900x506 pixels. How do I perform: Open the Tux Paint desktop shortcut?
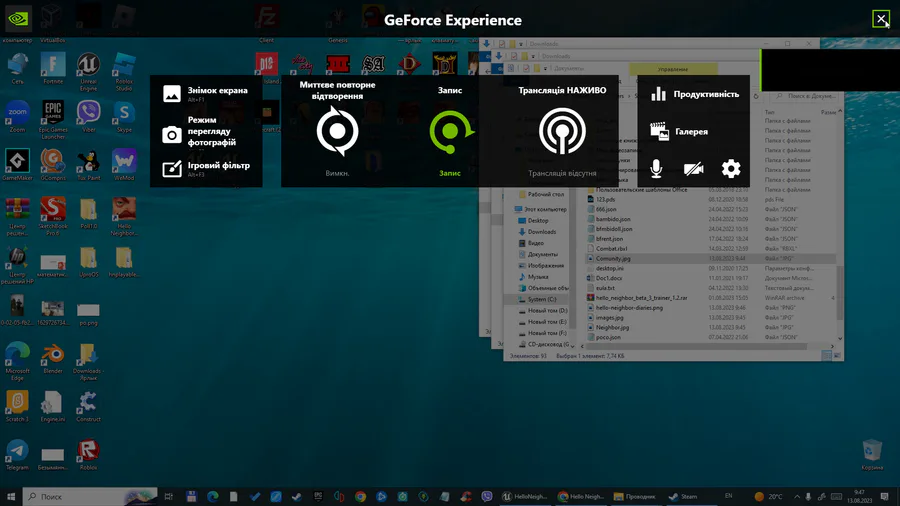point(88,165)
